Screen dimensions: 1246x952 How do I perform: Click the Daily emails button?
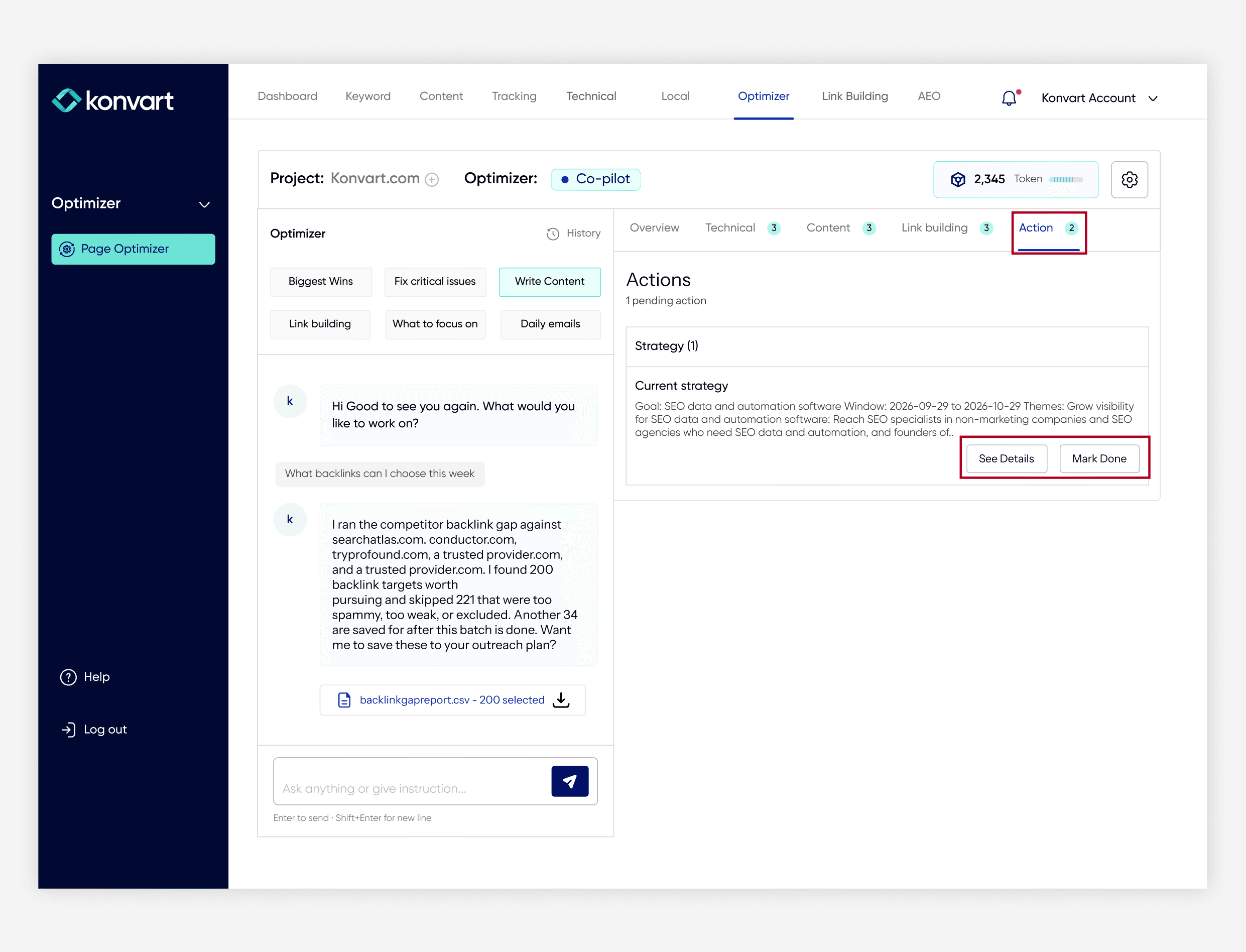(550, 324)
